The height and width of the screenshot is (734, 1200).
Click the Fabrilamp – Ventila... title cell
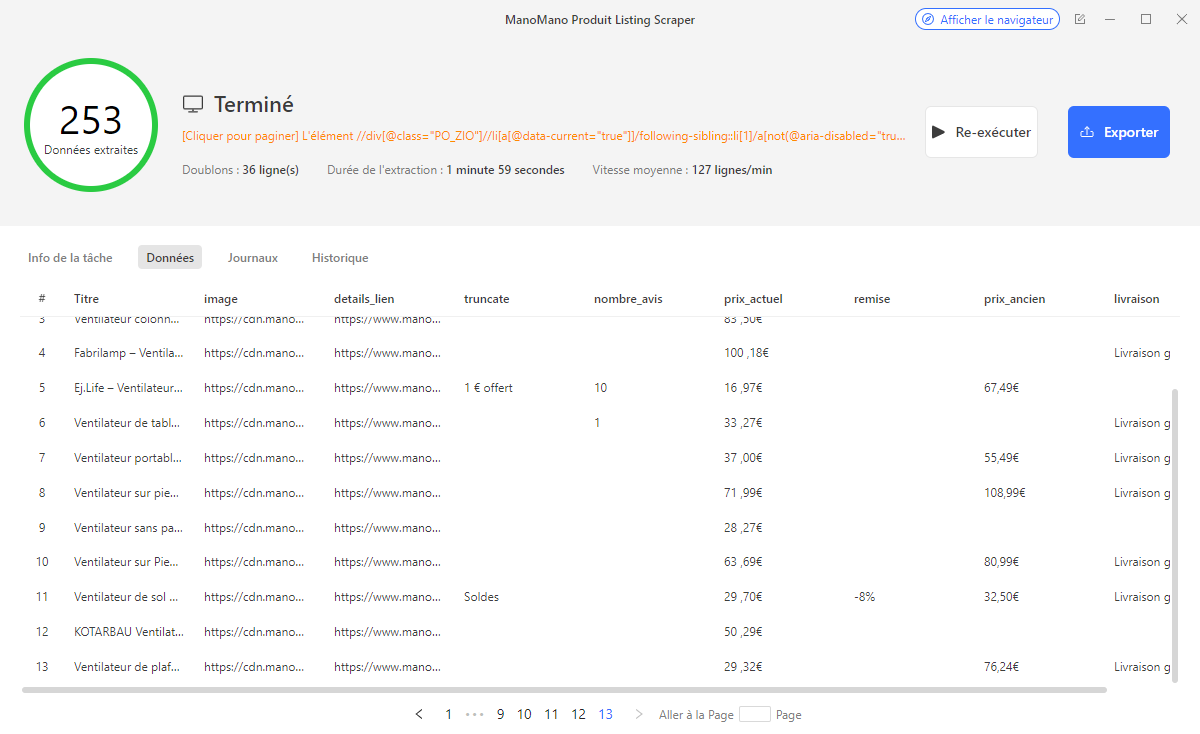tap(128, 353)
